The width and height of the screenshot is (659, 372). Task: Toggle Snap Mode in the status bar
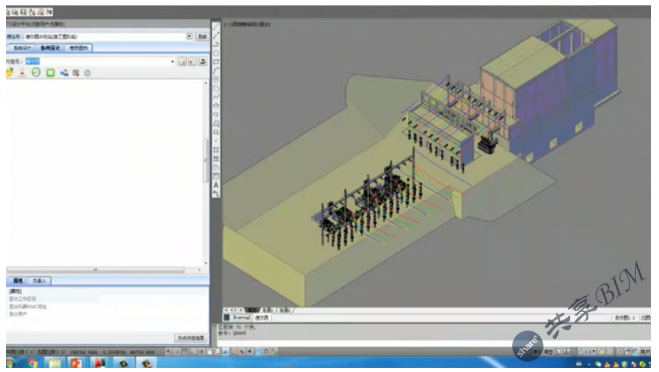coord(177,351)
